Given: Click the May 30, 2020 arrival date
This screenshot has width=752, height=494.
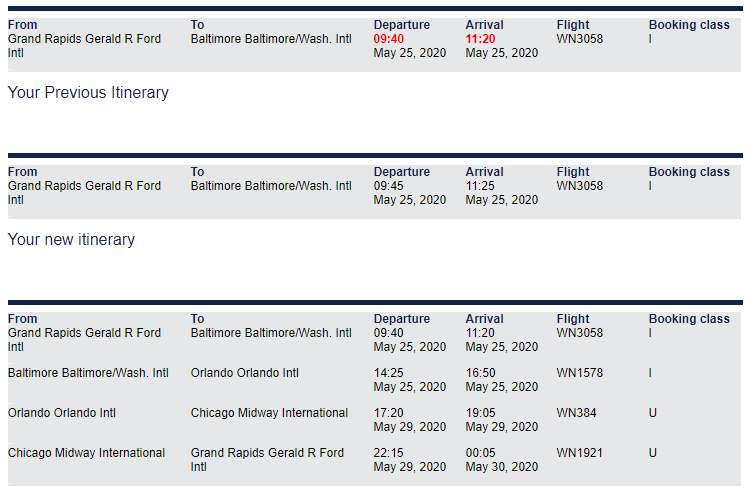Looking at the screenshot, I should click(x=502, y=467).
